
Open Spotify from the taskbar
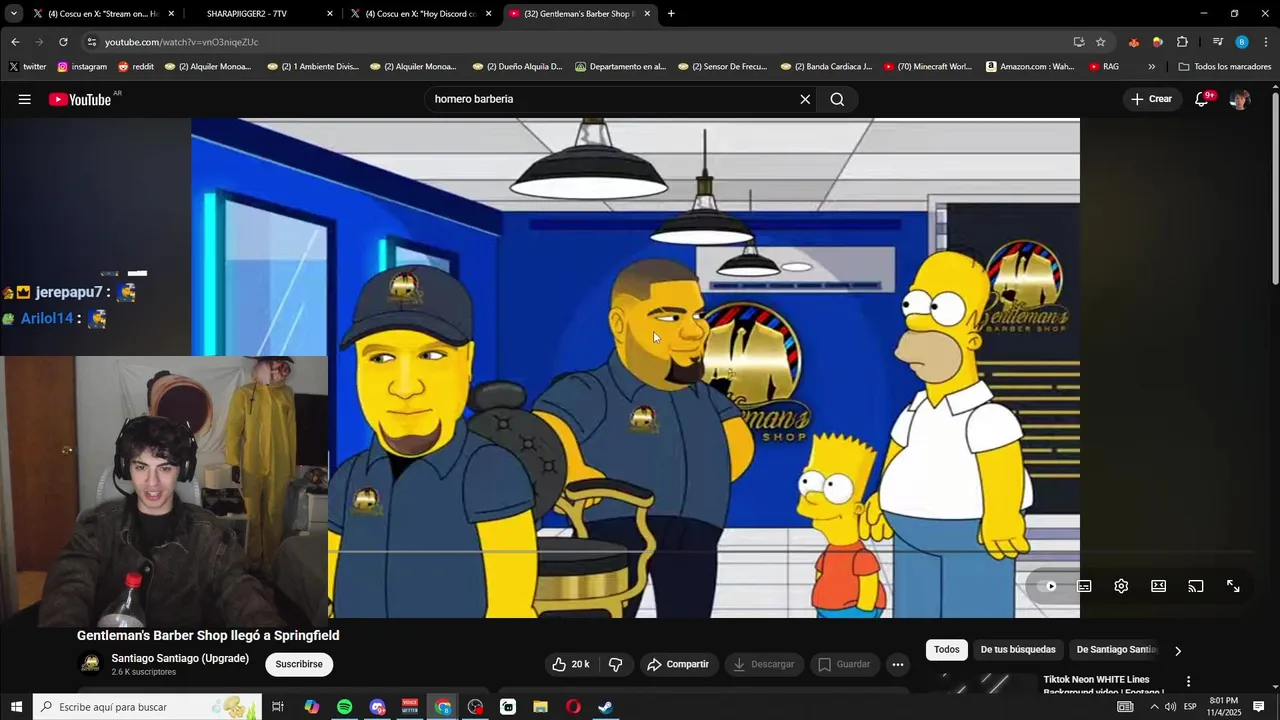click(x=344, y=707)
